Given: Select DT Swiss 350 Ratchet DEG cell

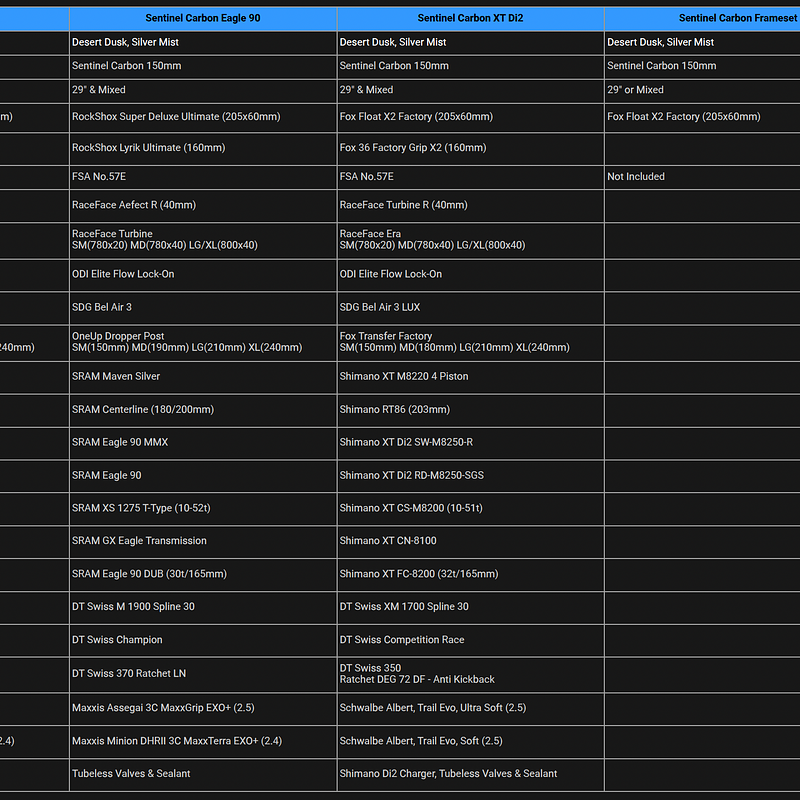Looking at the screenshot, I should [470, 674].
